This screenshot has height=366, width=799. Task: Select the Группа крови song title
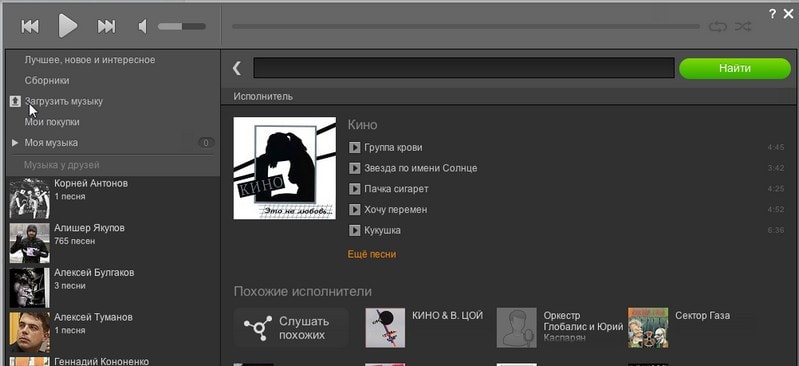point(393,147)
